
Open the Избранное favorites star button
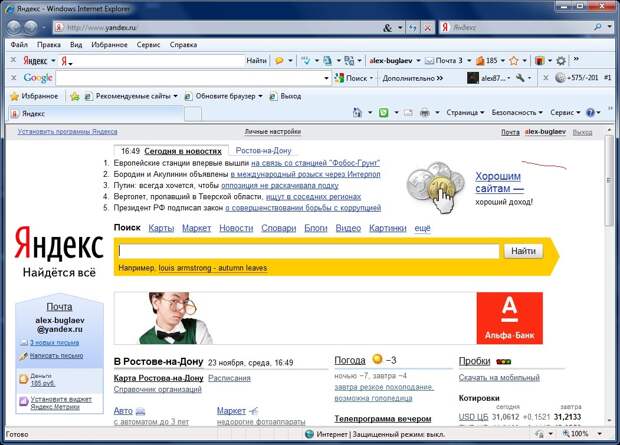click(34, 96)
